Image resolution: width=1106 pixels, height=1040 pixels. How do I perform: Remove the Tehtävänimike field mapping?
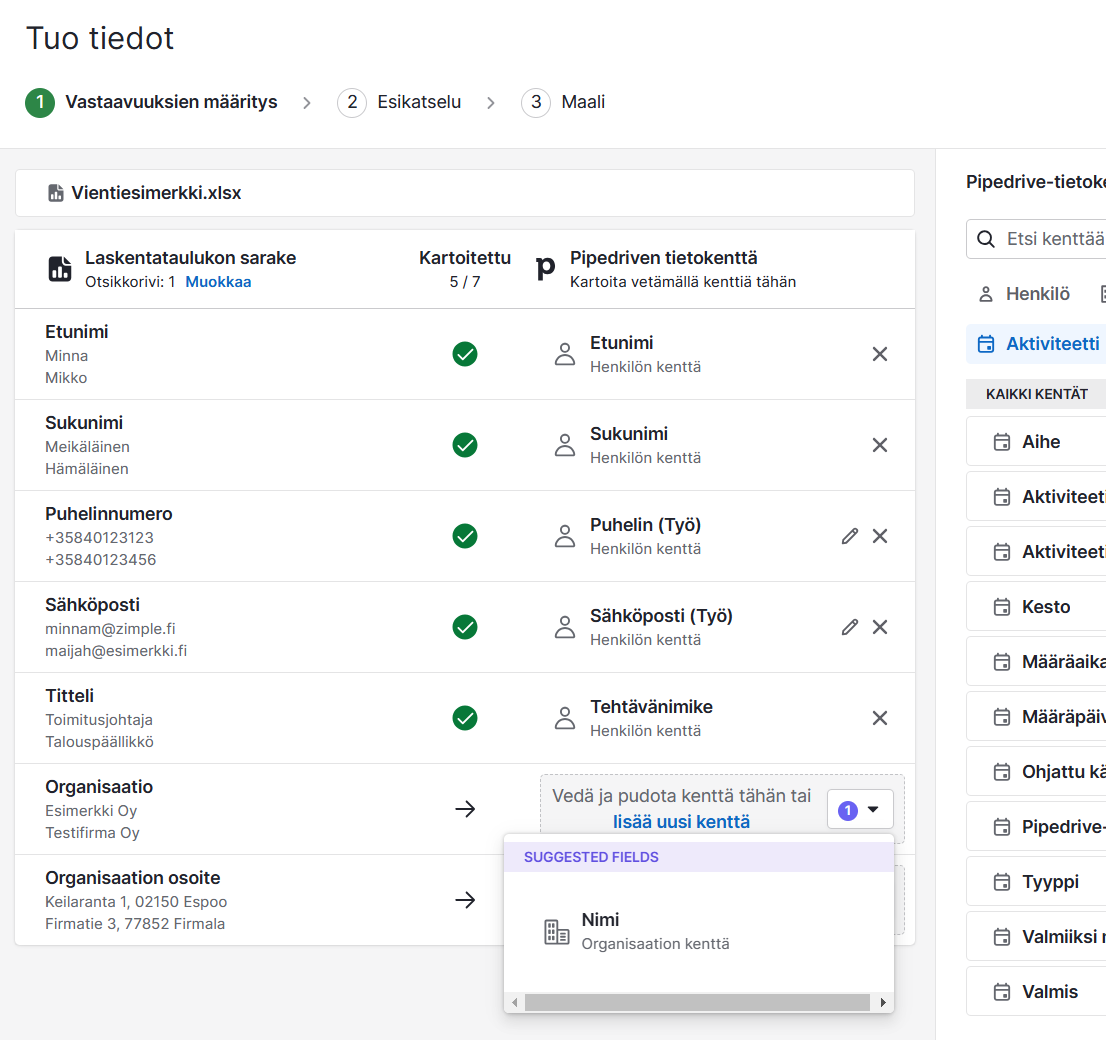click(x=880, y=718)
